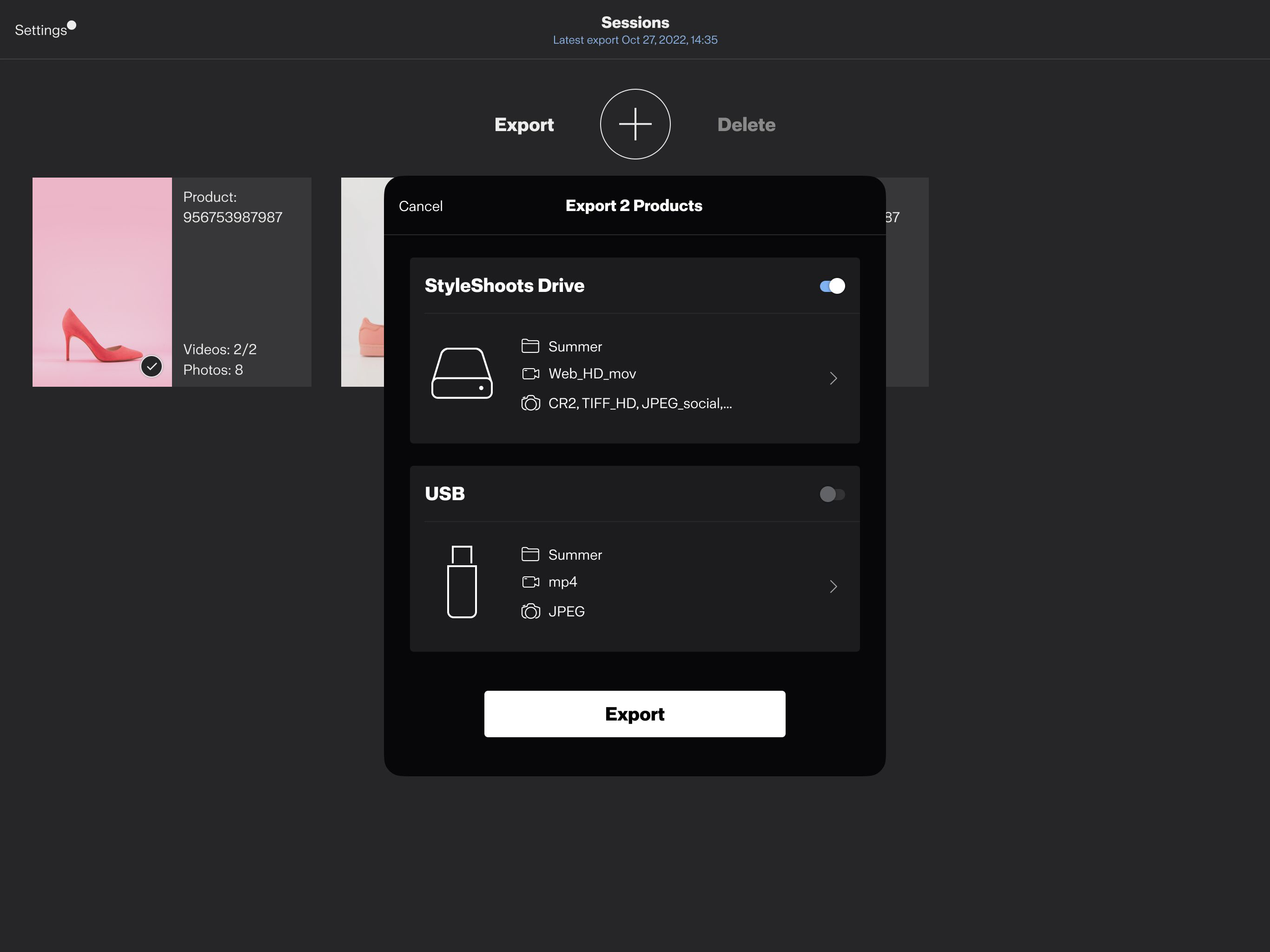Click the white Export button in dialog

[635, 714]
